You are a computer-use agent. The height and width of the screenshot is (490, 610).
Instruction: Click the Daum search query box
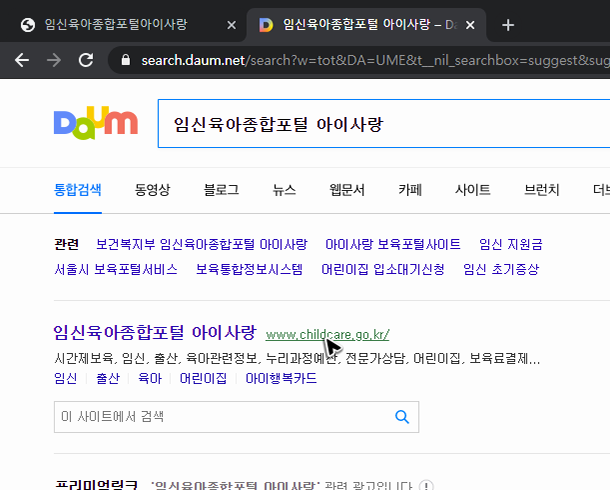coord(384,124)
